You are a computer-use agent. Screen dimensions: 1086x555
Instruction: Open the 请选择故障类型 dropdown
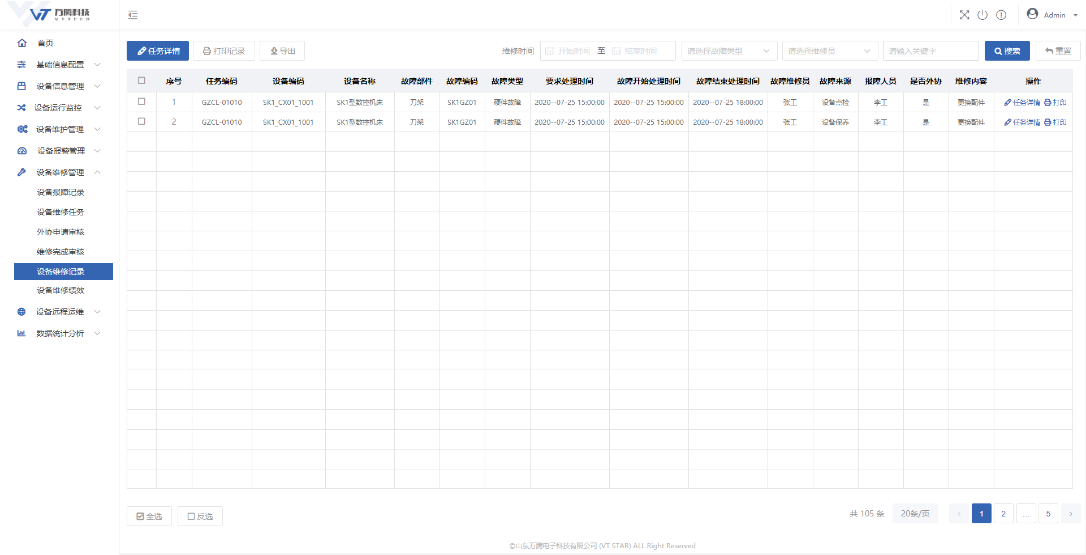(x=728, y=51)
